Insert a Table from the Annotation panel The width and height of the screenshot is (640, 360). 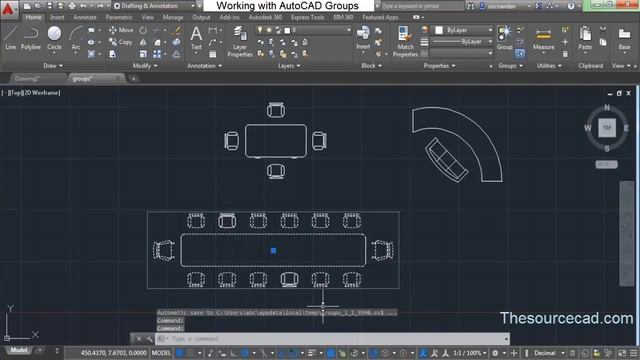[x=213, y=54]
